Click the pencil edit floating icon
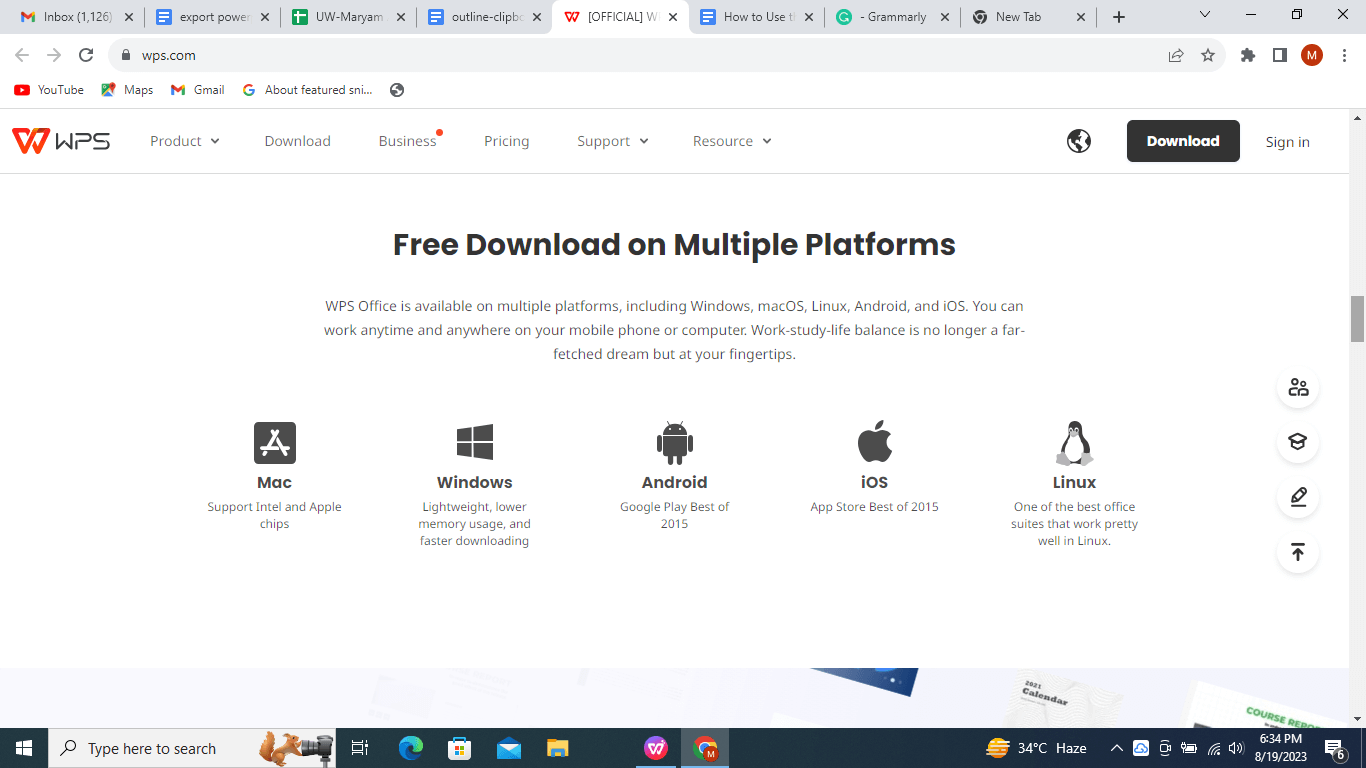1366x768 pixels. pyautogui.click(x=1297, y=497)
